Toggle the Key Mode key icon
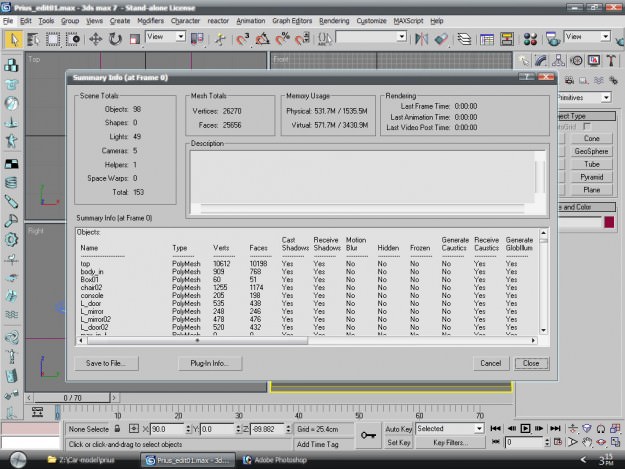 (368, 435)
